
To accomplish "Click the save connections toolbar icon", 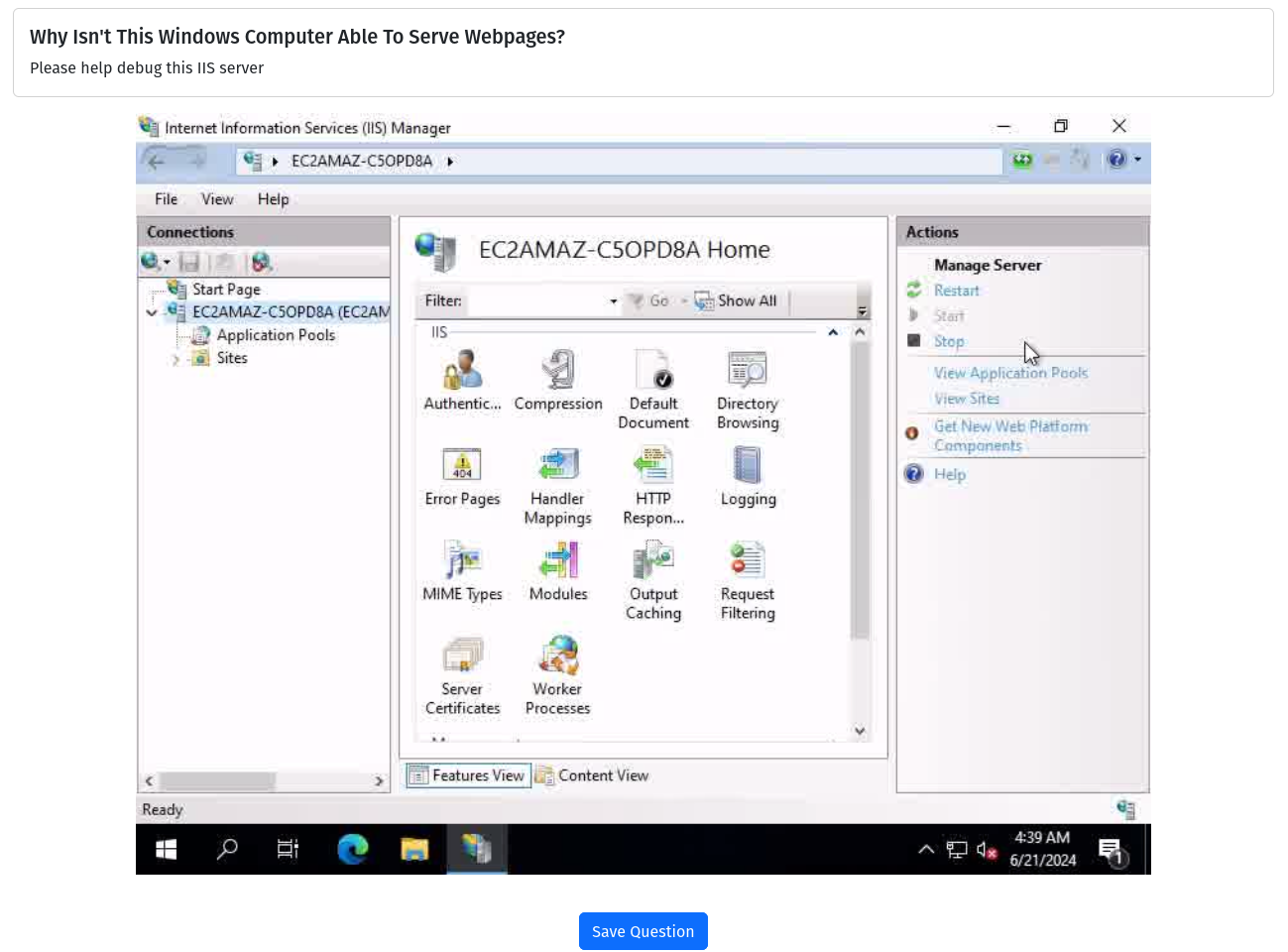I will 189,262.
